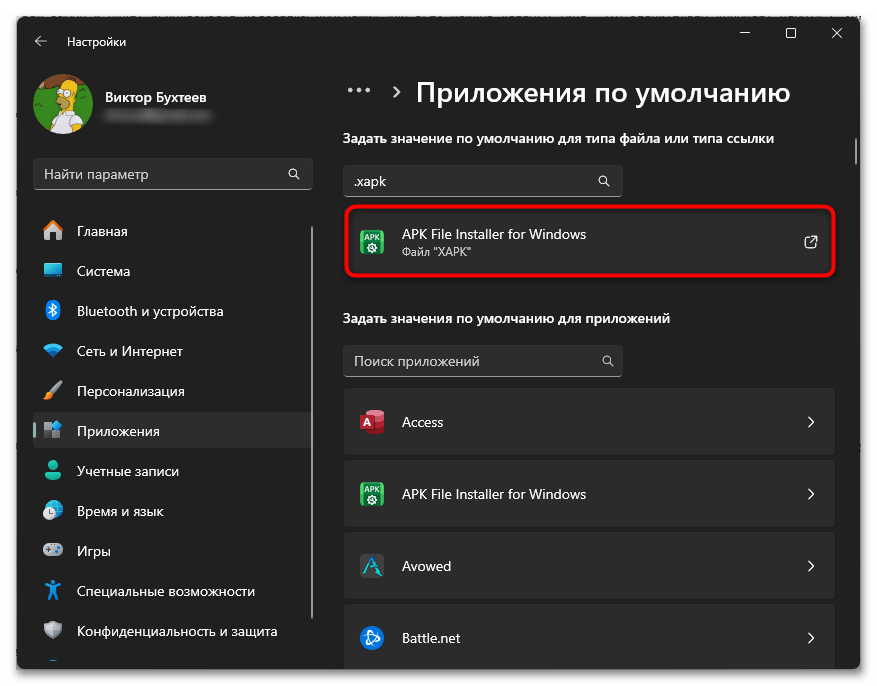Click the Специальные возможности accessibility icon
Screen dimensions: 877x686
[53, 591]
